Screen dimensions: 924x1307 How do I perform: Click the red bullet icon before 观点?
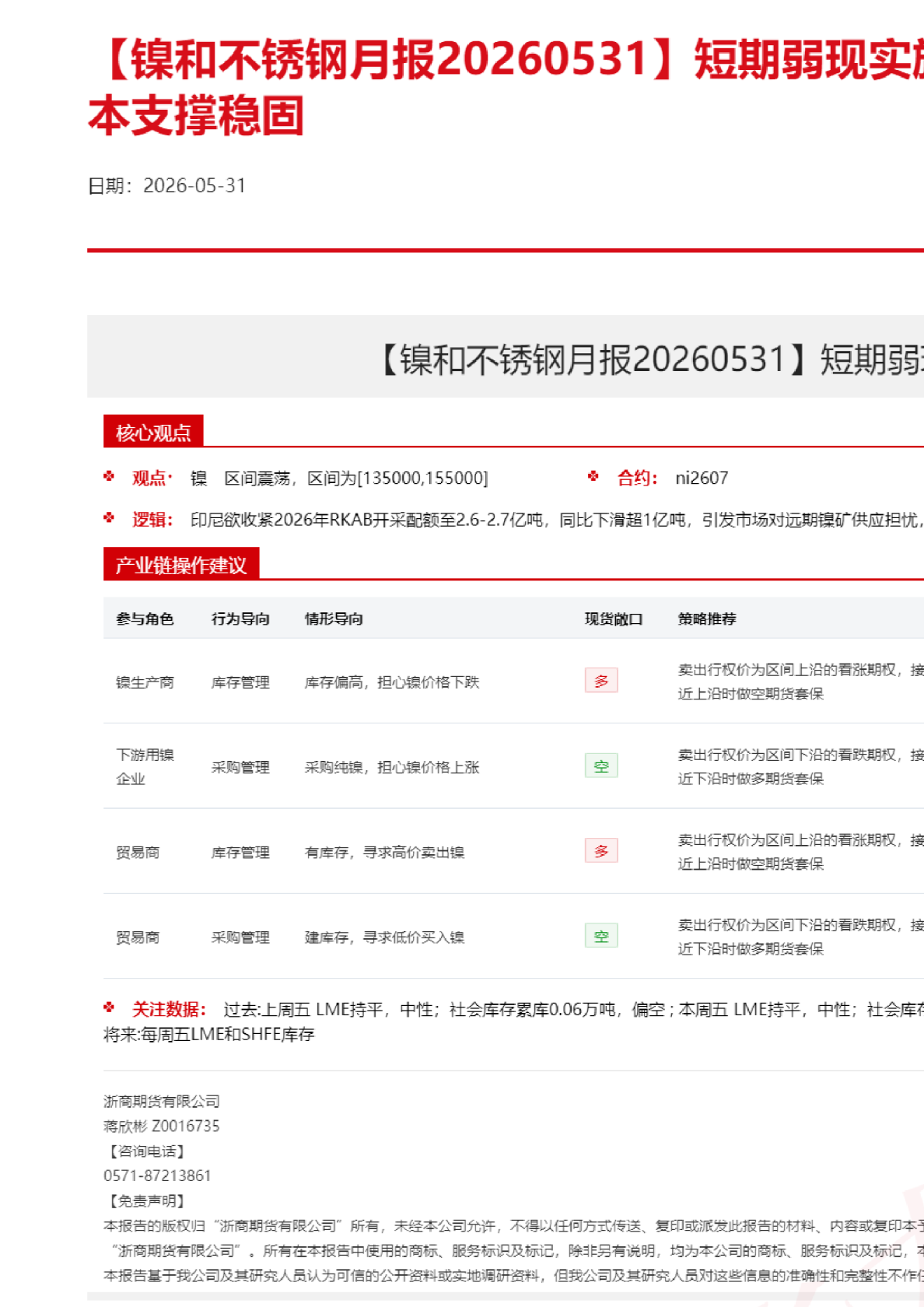pos(109,475)
